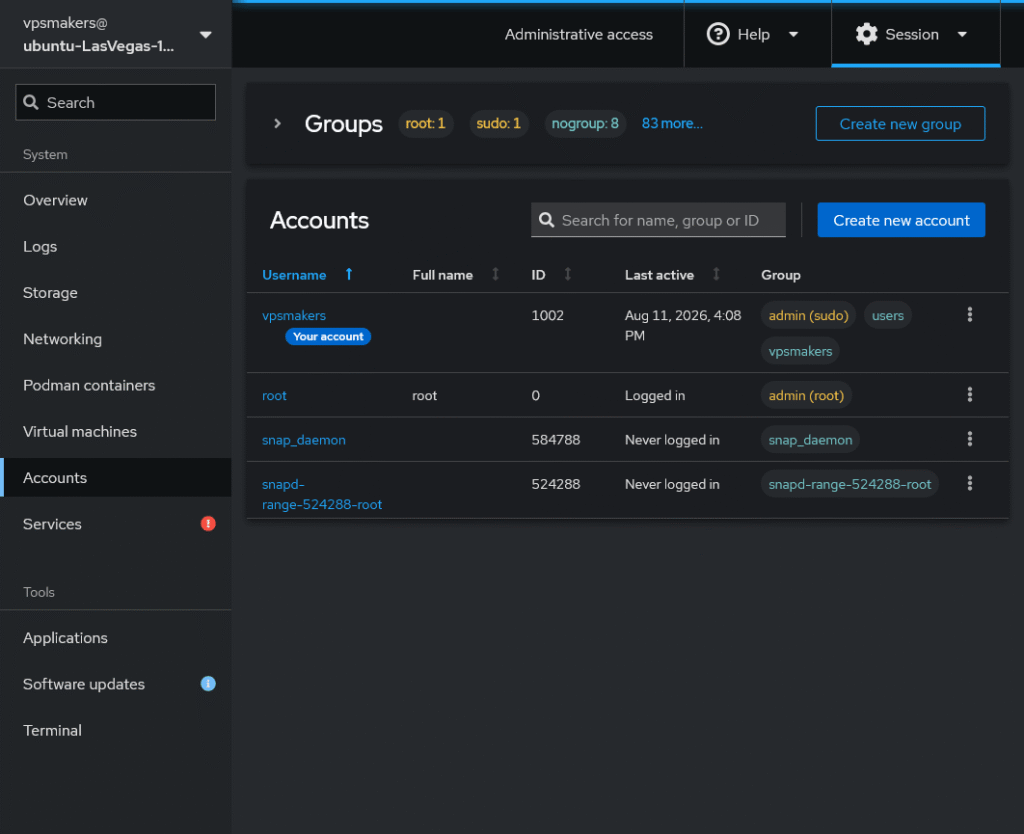This screenshot has height=834, width=1024.
Task: Click Create new account button
Action: click(901, 220)
